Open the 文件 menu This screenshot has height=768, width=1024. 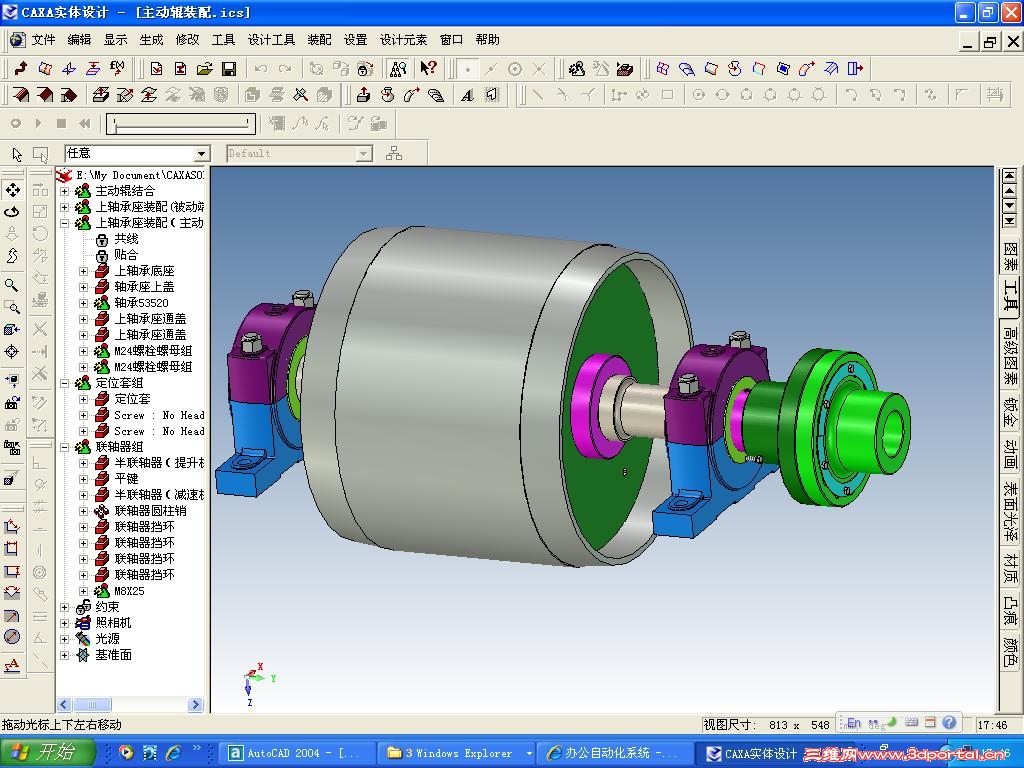pyautogui.click(x=43, y=40)
